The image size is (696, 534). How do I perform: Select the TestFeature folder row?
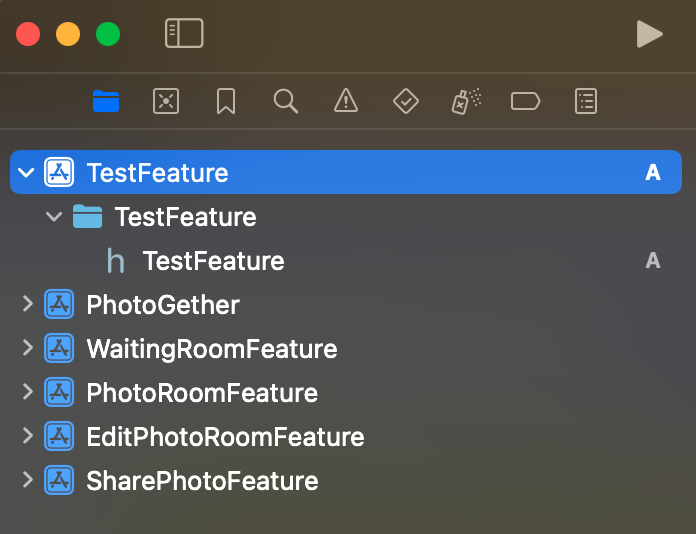185,217
